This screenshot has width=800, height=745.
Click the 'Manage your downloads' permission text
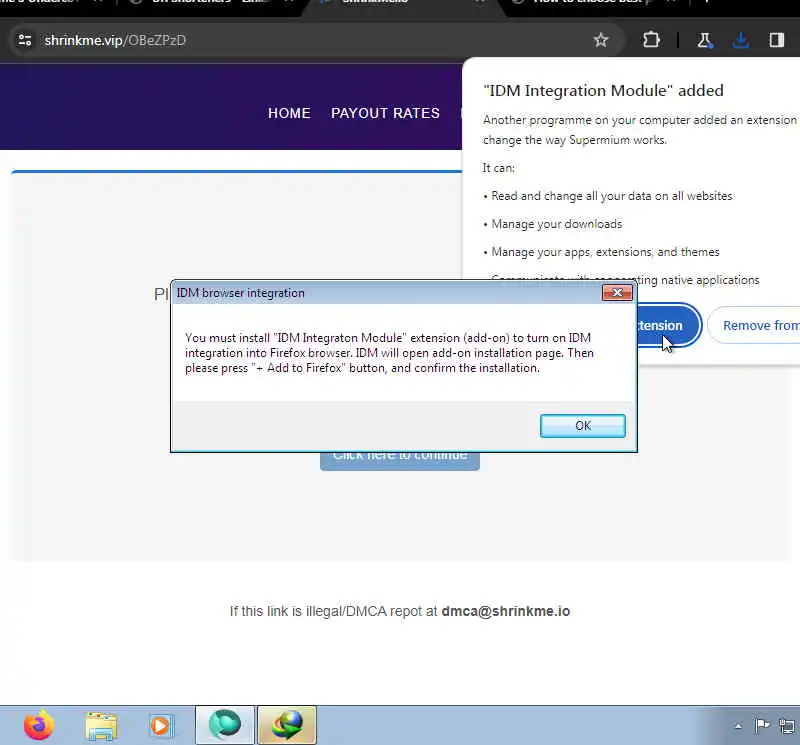(x=557, y=224)
